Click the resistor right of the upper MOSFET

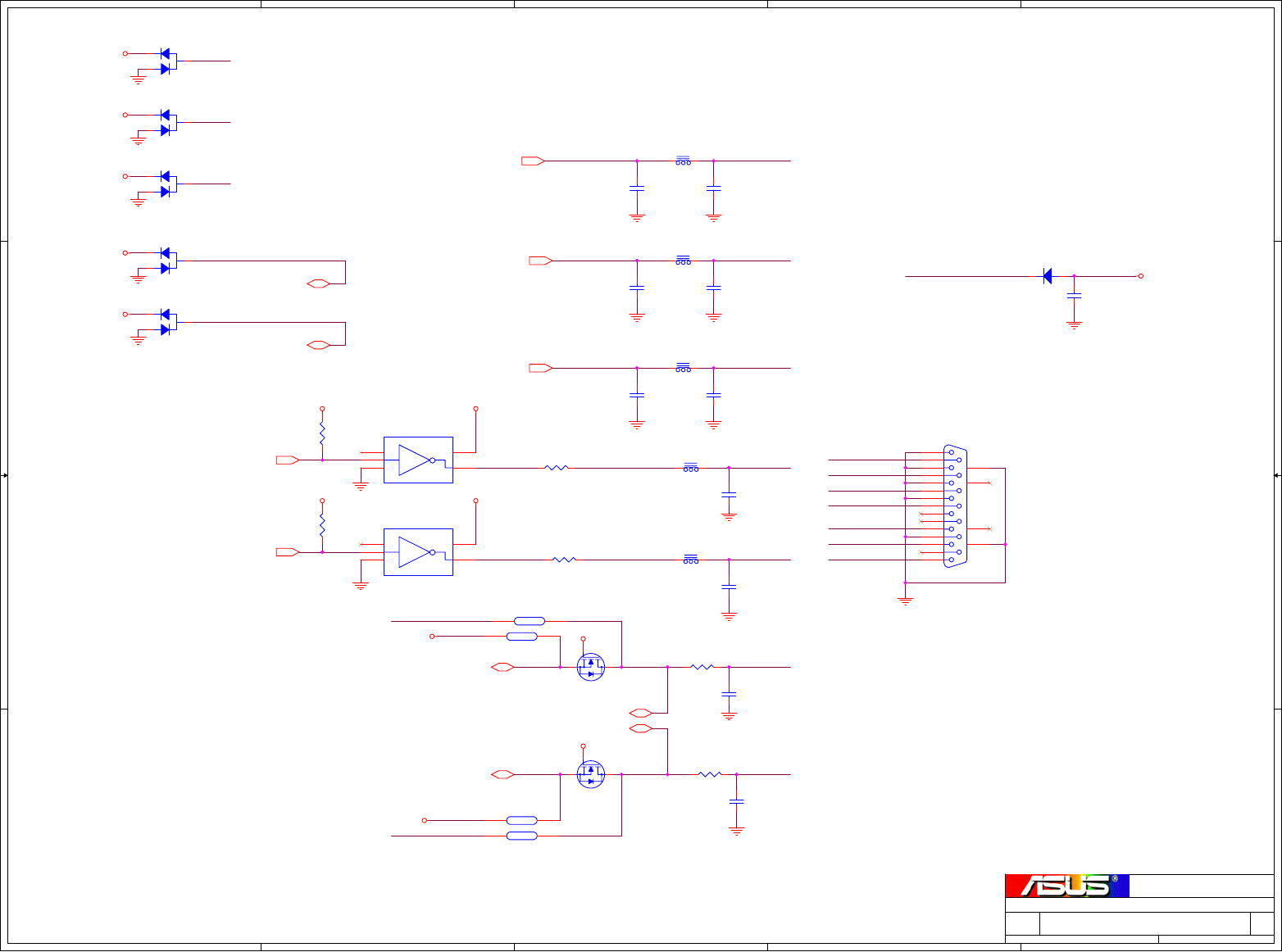[x=702, y=667]
